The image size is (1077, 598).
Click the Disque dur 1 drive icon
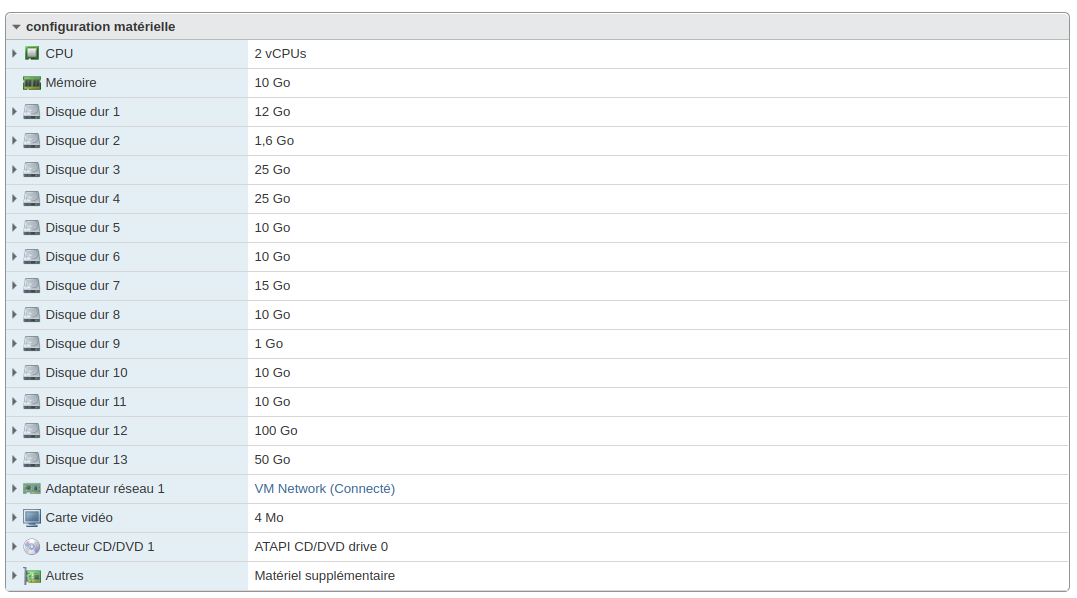click(x=32, y=111)
